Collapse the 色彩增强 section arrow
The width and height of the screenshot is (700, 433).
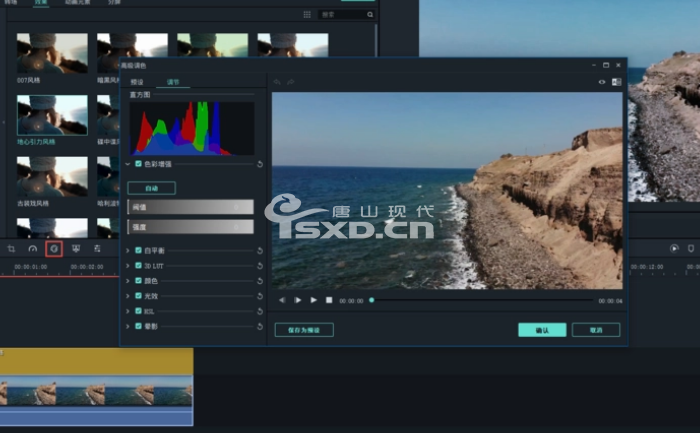point(128,164)
